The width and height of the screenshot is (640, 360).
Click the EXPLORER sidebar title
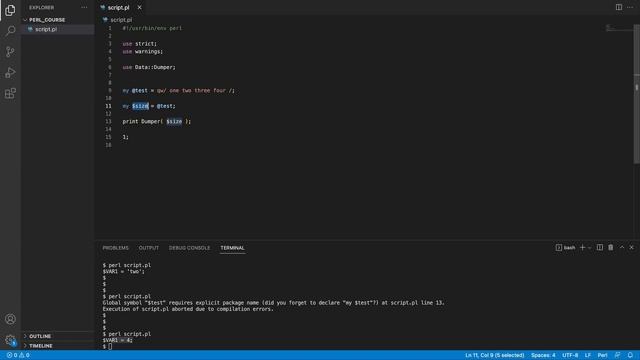[41, 7]
